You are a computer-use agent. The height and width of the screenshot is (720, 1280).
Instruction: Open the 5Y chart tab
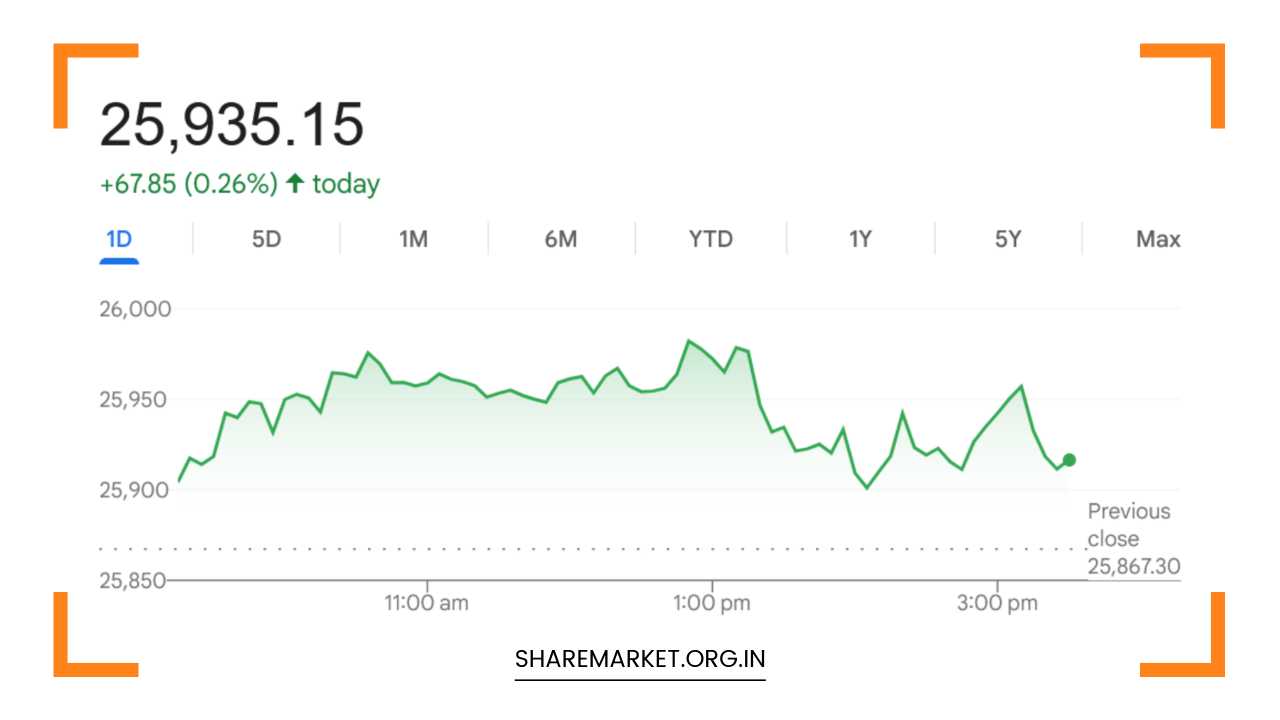(1008, 240)
